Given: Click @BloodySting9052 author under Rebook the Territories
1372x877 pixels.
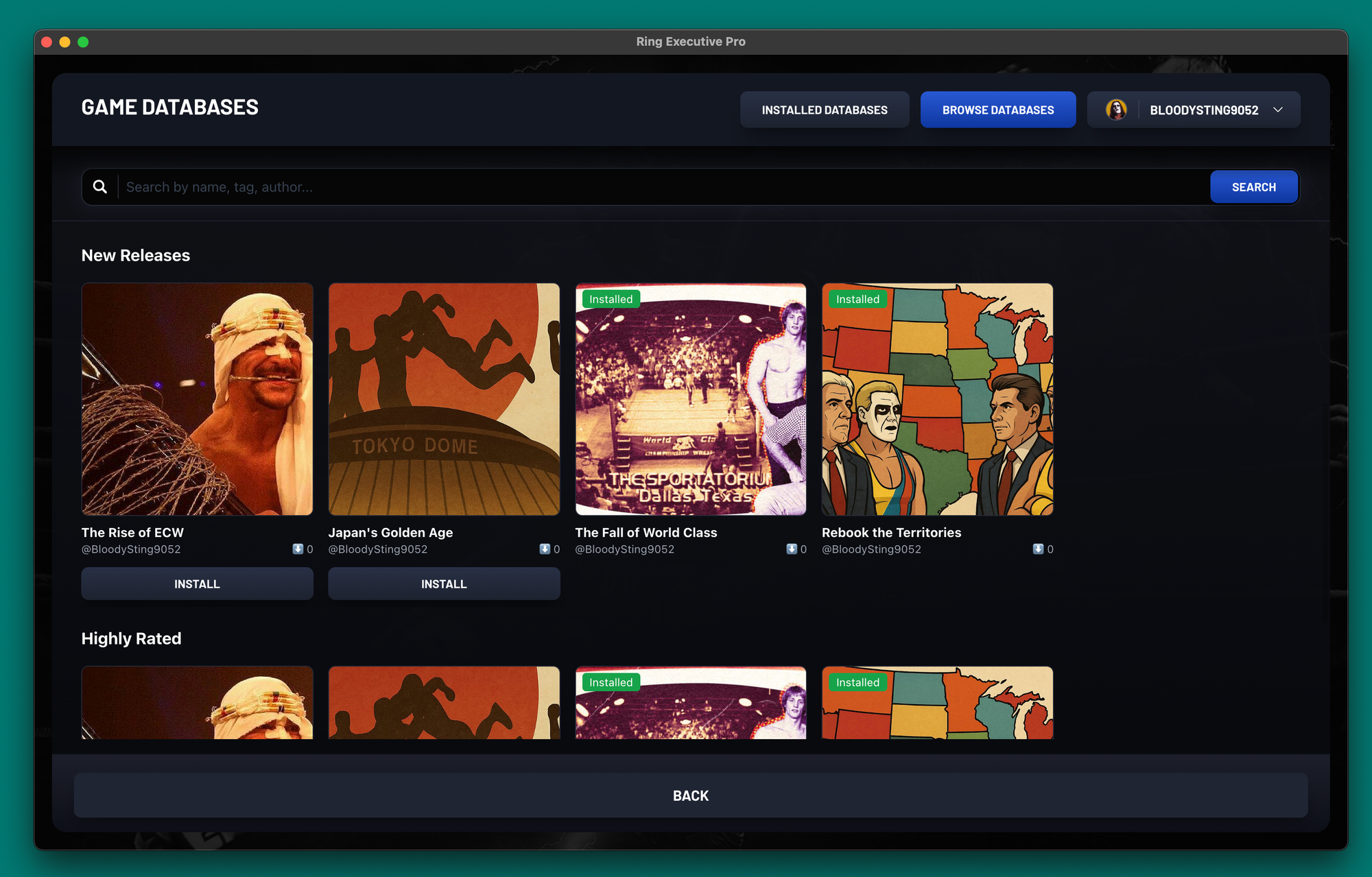Looking at the screenshot, I should [x=872, y=549].
